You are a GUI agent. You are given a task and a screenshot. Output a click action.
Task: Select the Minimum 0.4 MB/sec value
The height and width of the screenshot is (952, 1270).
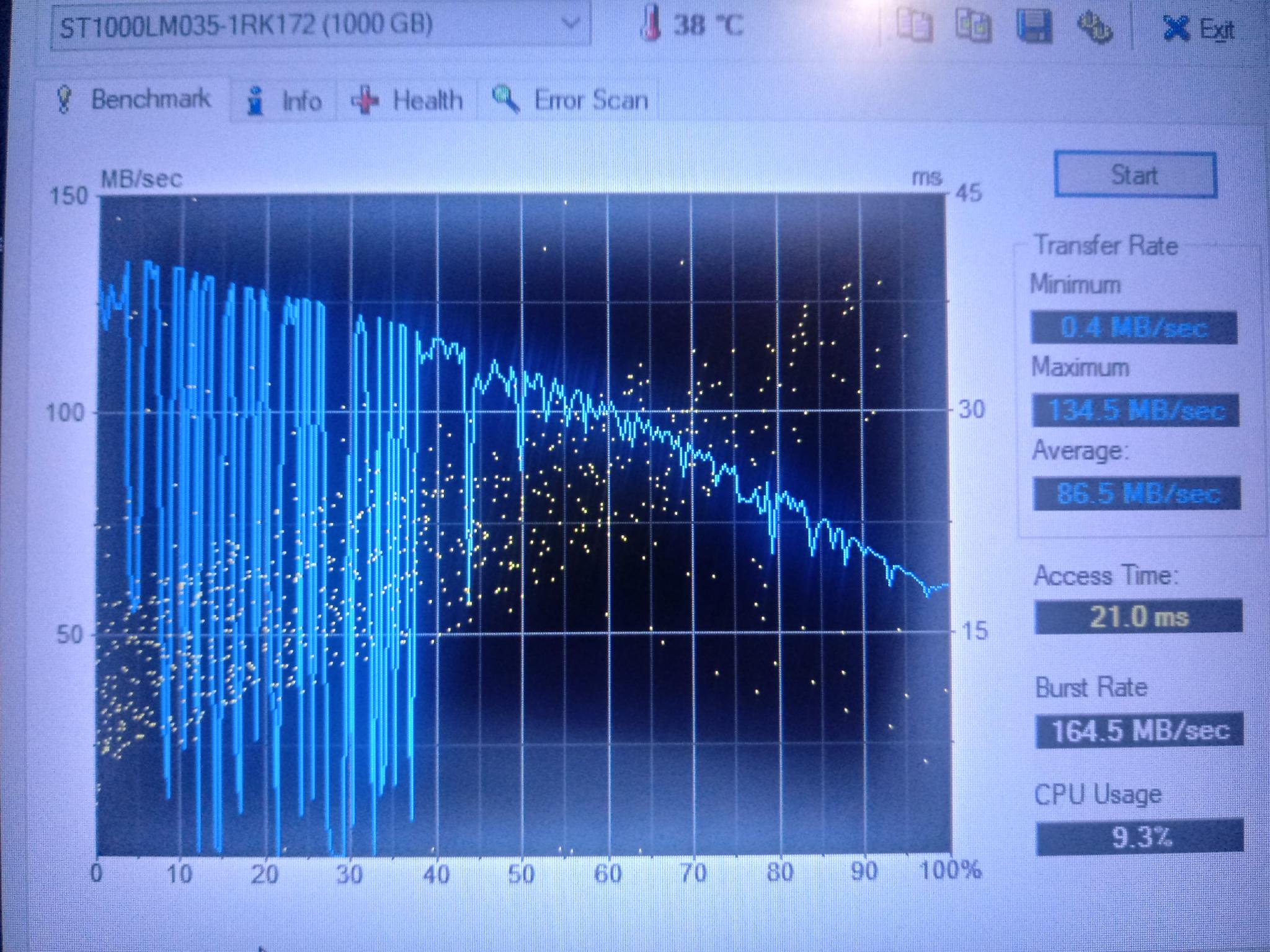click(x=1134, y=327)
